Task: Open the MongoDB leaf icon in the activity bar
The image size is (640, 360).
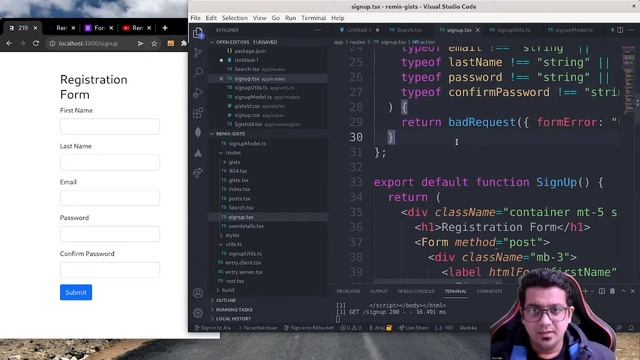Action: pyautogui.click(x=198, y=132)
